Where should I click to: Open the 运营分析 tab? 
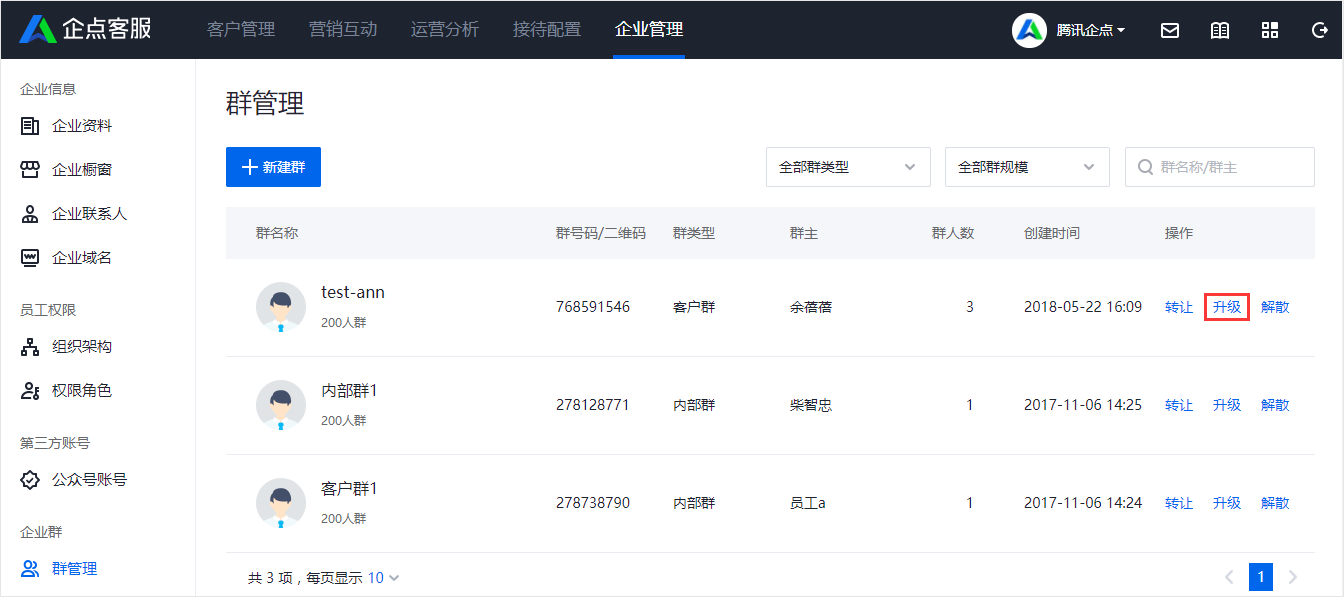pyautogui.click(x=445, y=29)
